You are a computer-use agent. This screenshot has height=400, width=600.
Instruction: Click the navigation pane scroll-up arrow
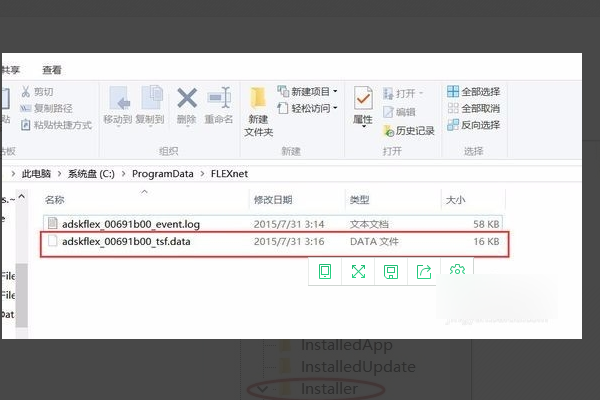[22, 197]
